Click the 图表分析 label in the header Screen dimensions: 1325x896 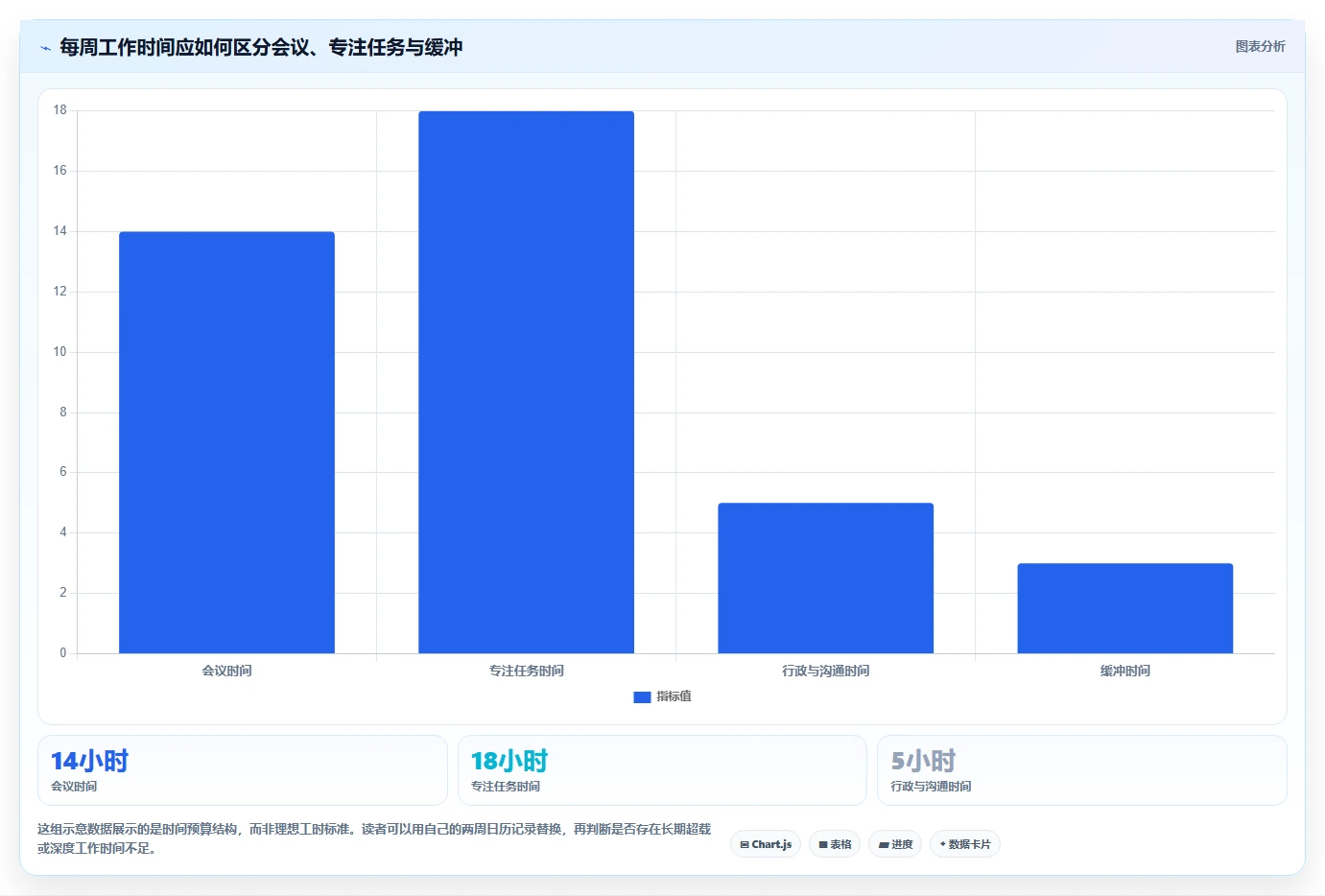pyautogui.click(x=1260, y=46)
